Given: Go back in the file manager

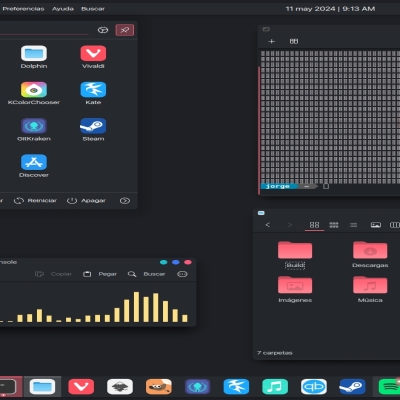Looking at the screenshot, I should [x=267, y=225].
